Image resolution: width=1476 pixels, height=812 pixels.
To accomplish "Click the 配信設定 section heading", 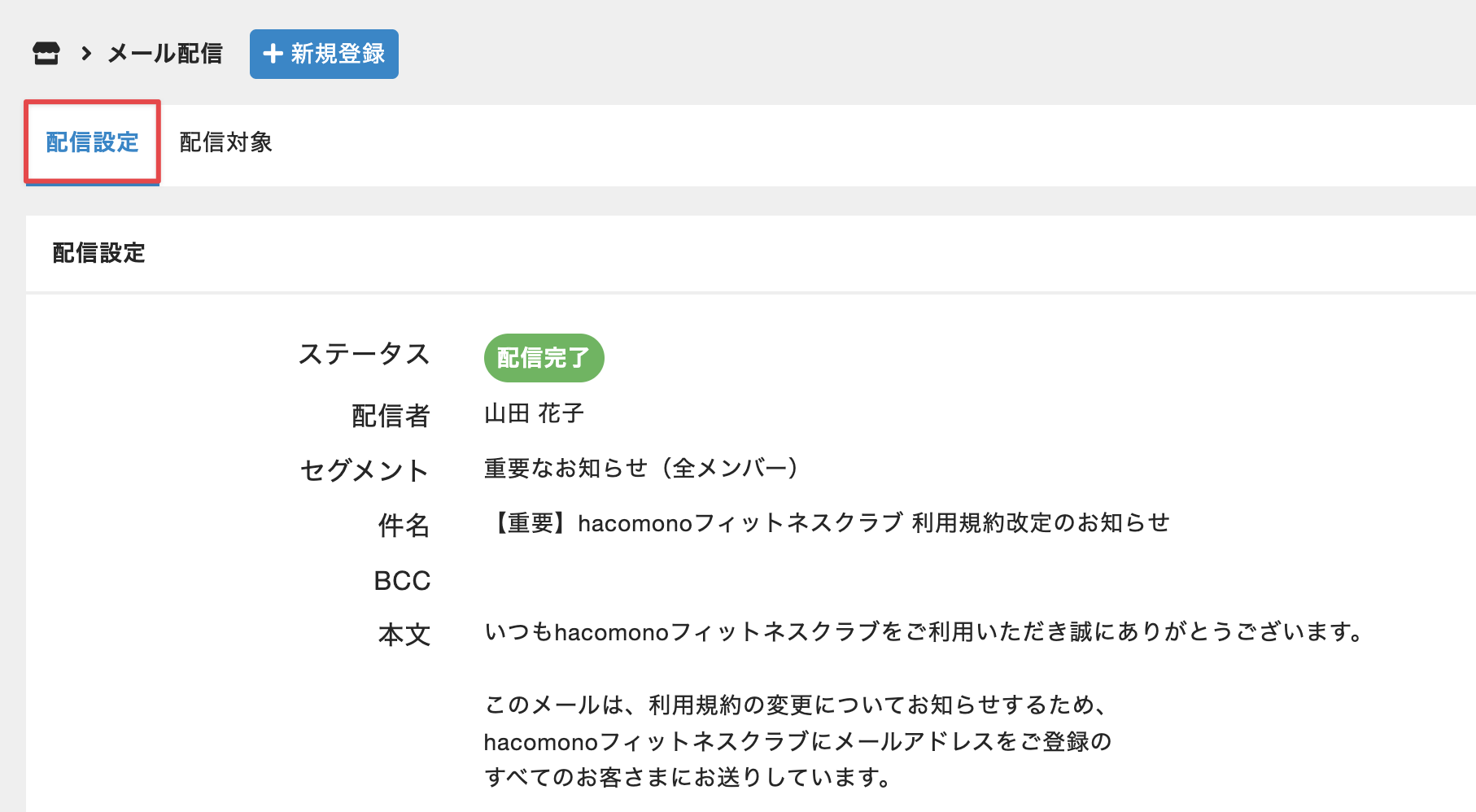I will tap(98, 253).
